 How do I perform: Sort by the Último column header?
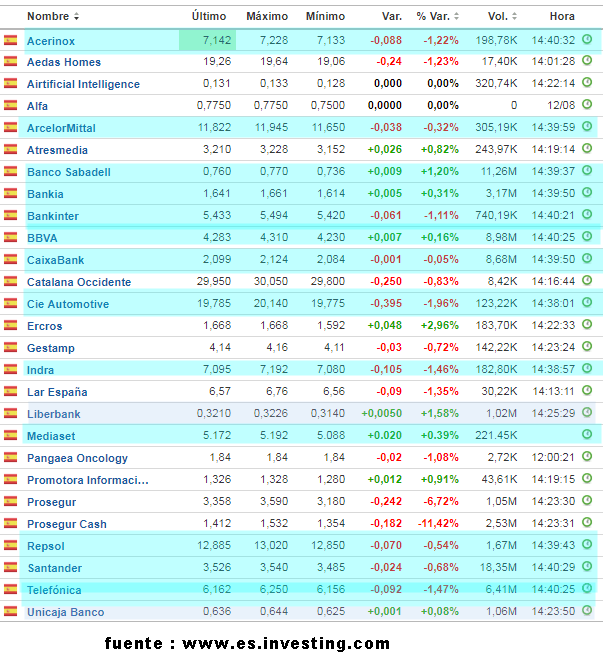tap(209, 17)
